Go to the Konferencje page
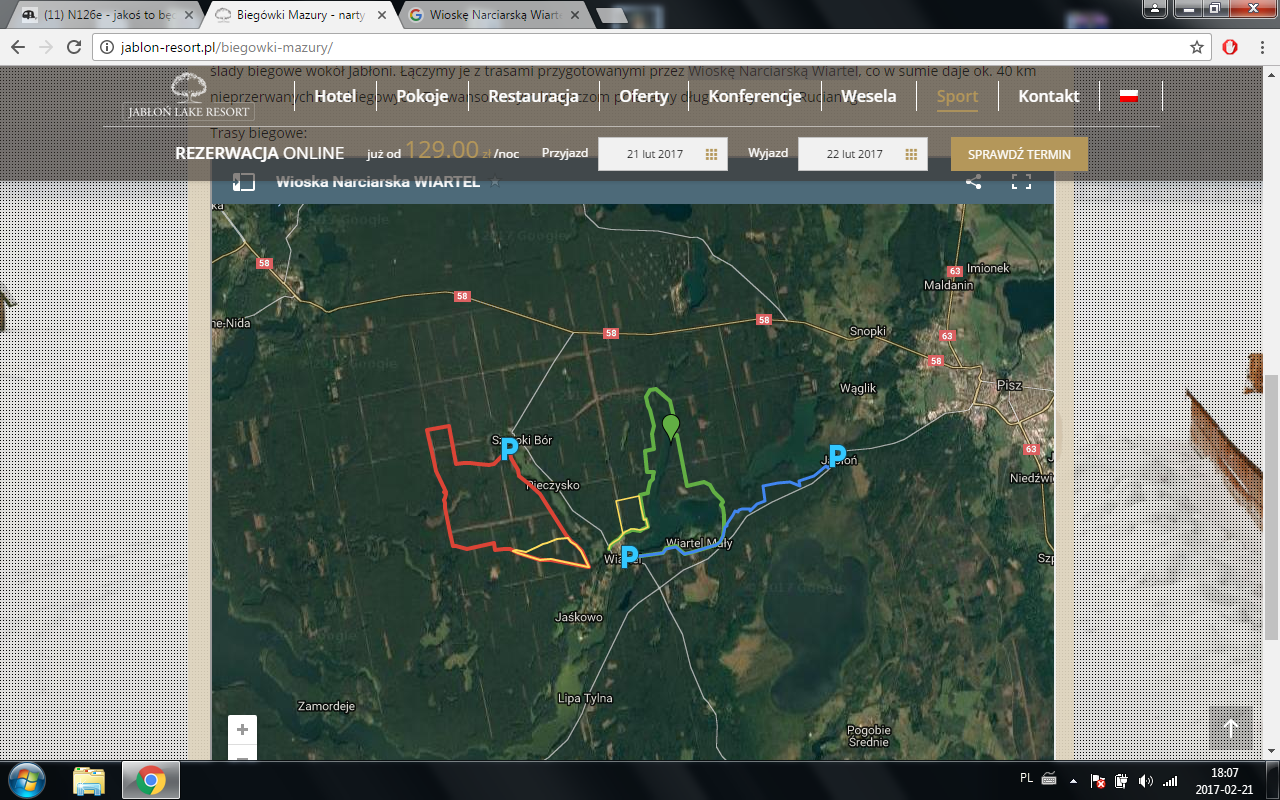The image size is (1280, 800). coord(754,96)
